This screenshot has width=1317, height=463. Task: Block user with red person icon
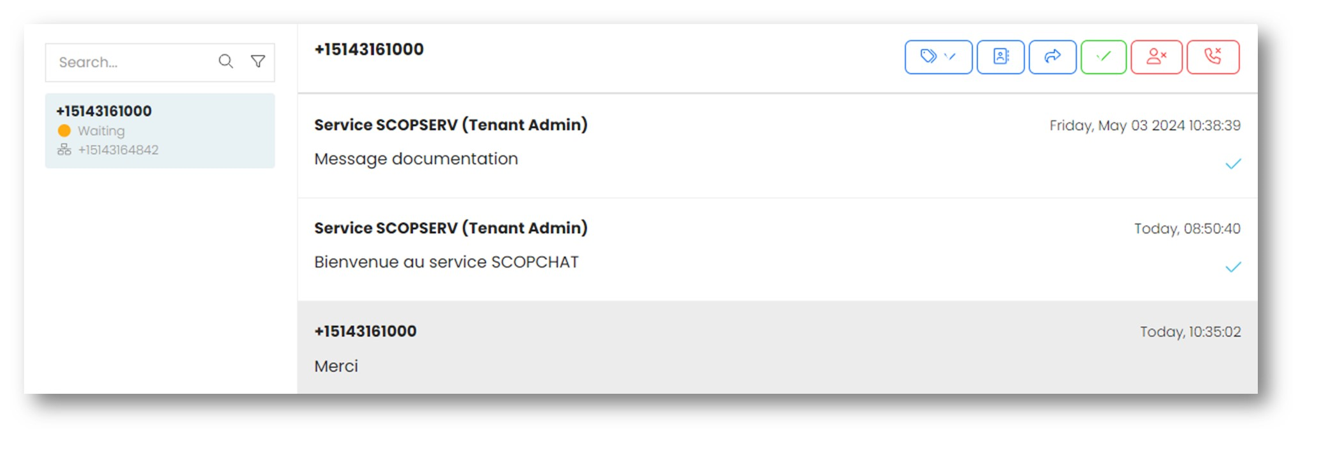pos(1156,57)
